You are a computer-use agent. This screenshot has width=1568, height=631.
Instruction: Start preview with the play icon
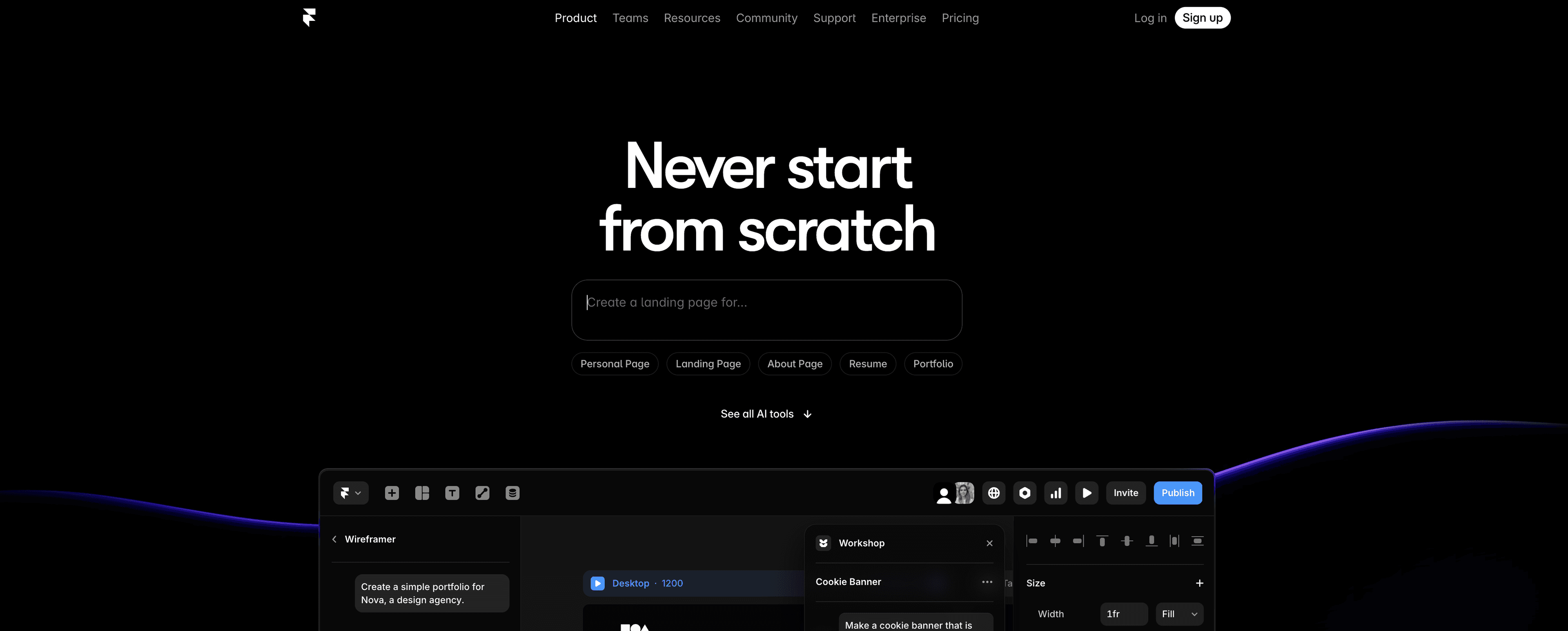[x=1087, y=493]
